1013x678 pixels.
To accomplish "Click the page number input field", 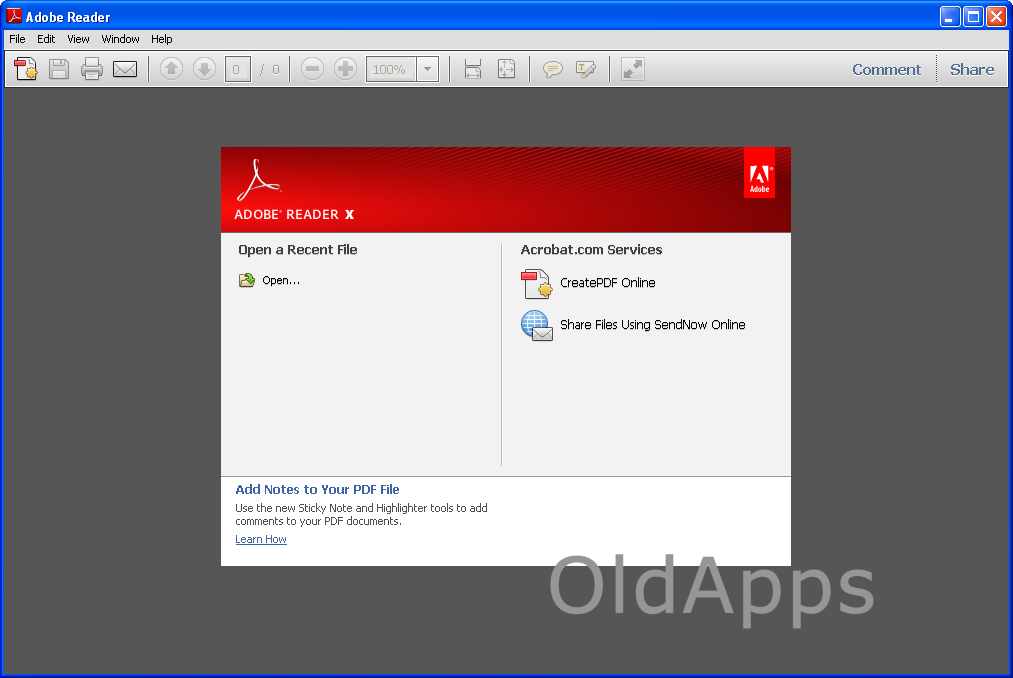I will click(x=237, y=69).
